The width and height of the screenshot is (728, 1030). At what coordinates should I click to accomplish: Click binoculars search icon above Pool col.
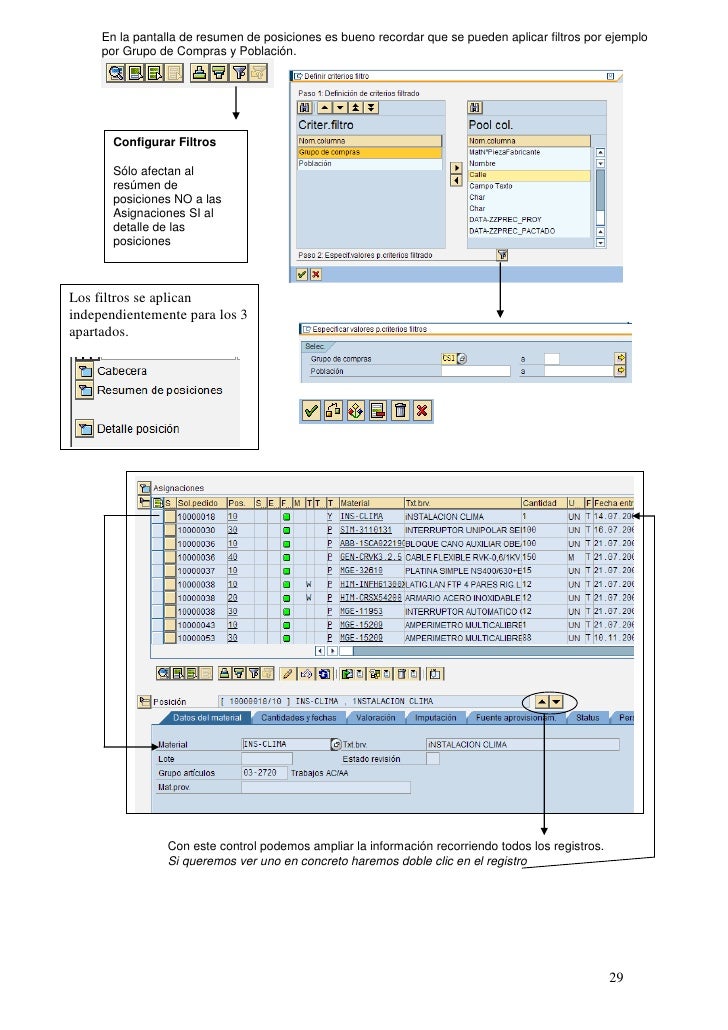(475, 108)
